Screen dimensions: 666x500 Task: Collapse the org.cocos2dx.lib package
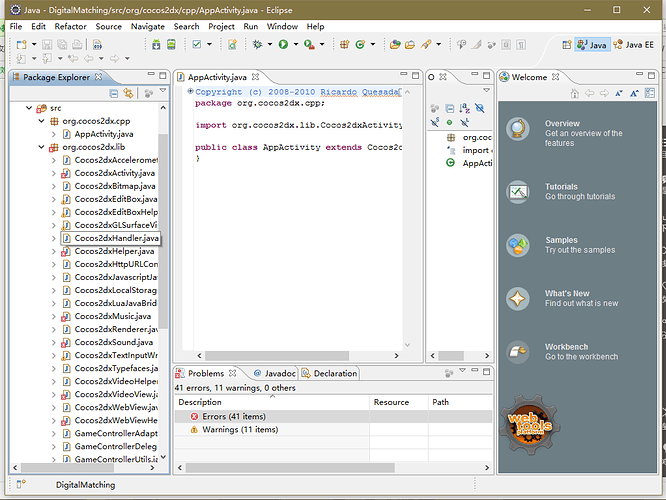(42, 147)
